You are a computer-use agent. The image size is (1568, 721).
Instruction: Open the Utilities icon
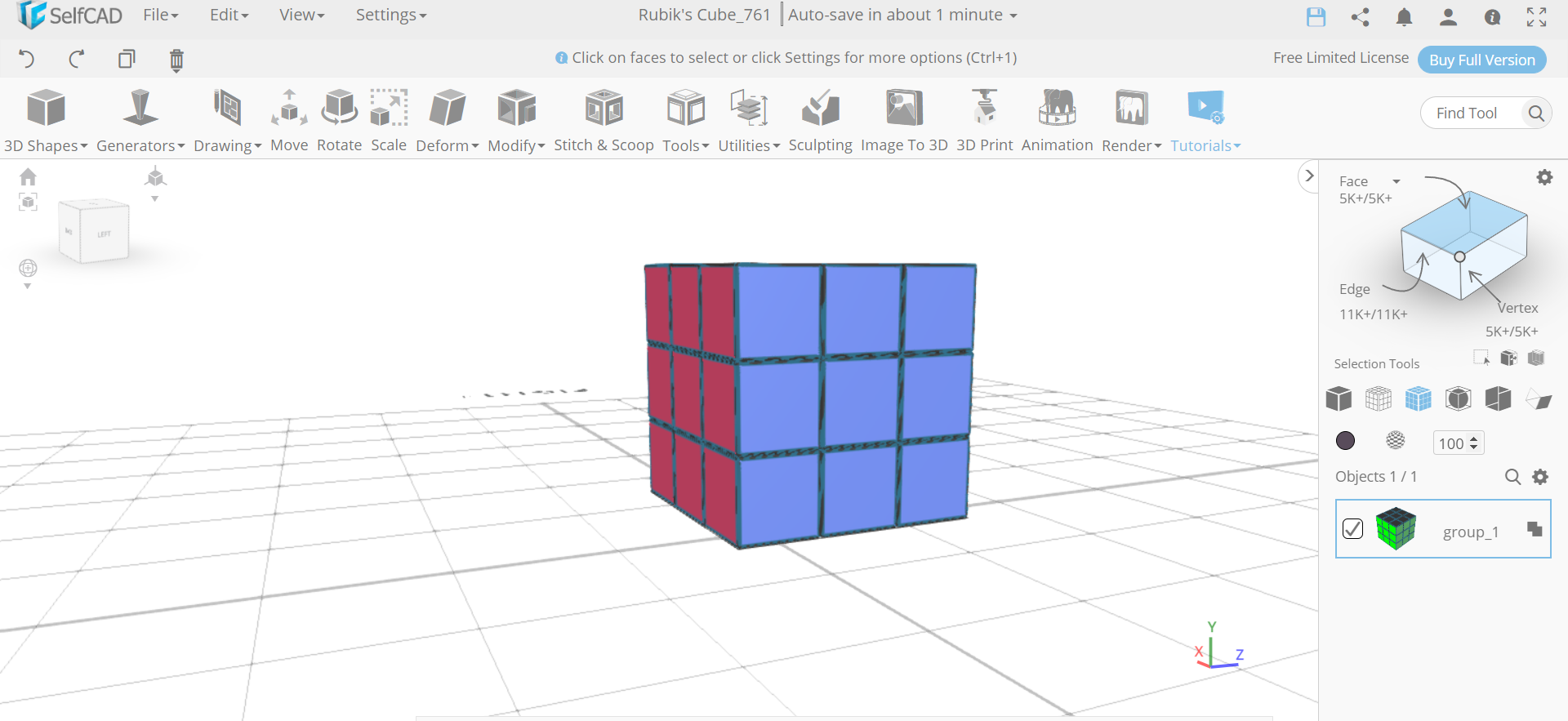click(x=749, y=108)
